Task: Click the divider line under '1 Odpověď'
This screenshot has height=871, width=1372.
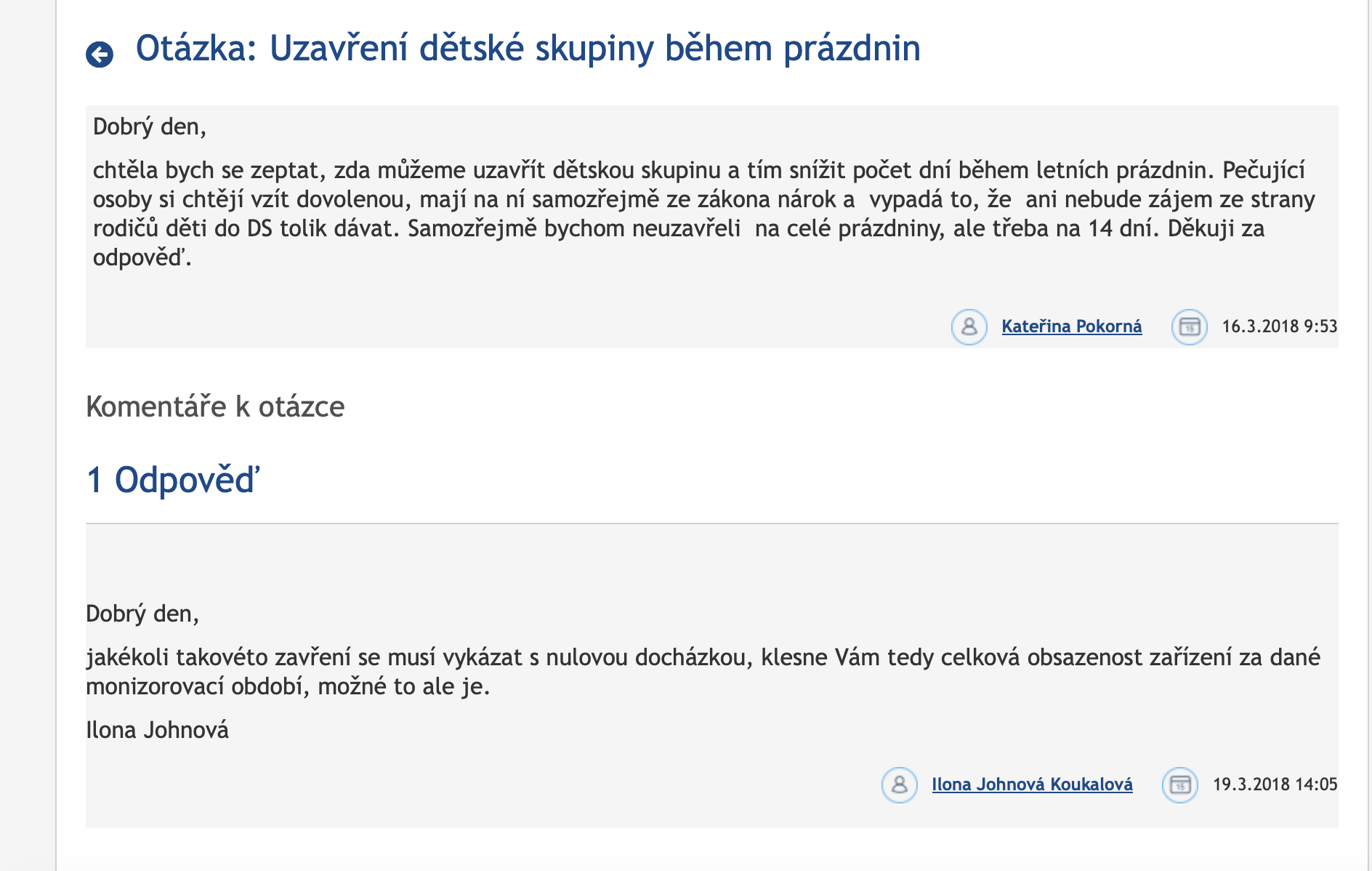Action: [x=711, y=523]
